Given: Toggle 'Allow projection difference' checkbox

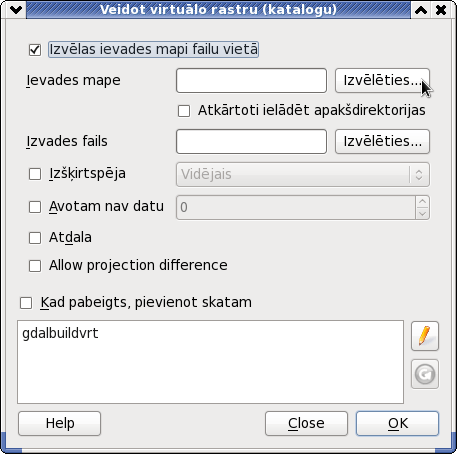Looking at the screenshot, I should tap(35, 266).
